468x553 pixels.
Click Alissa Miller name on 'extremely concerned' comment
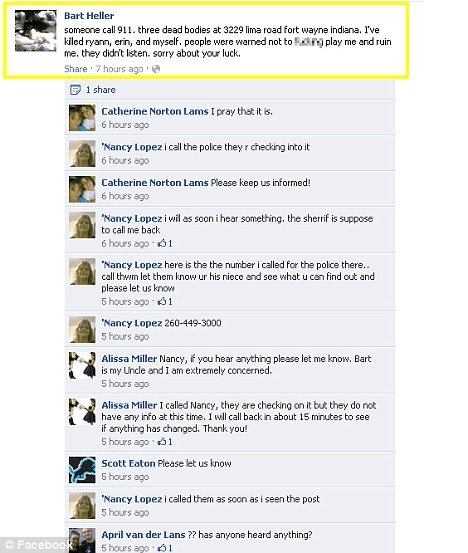coord(129,359)
